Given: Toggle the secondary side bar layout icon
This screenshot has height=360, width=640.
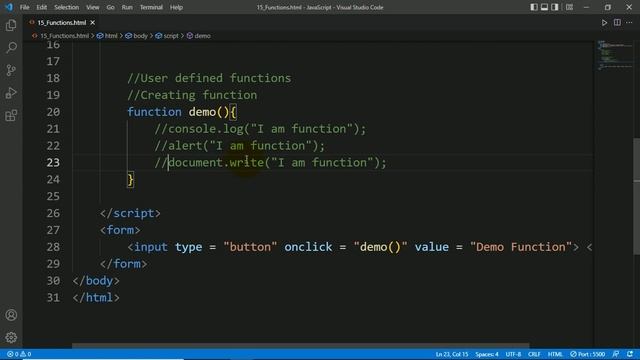Looking at the screenshot, I should click(x=555, y=7).
